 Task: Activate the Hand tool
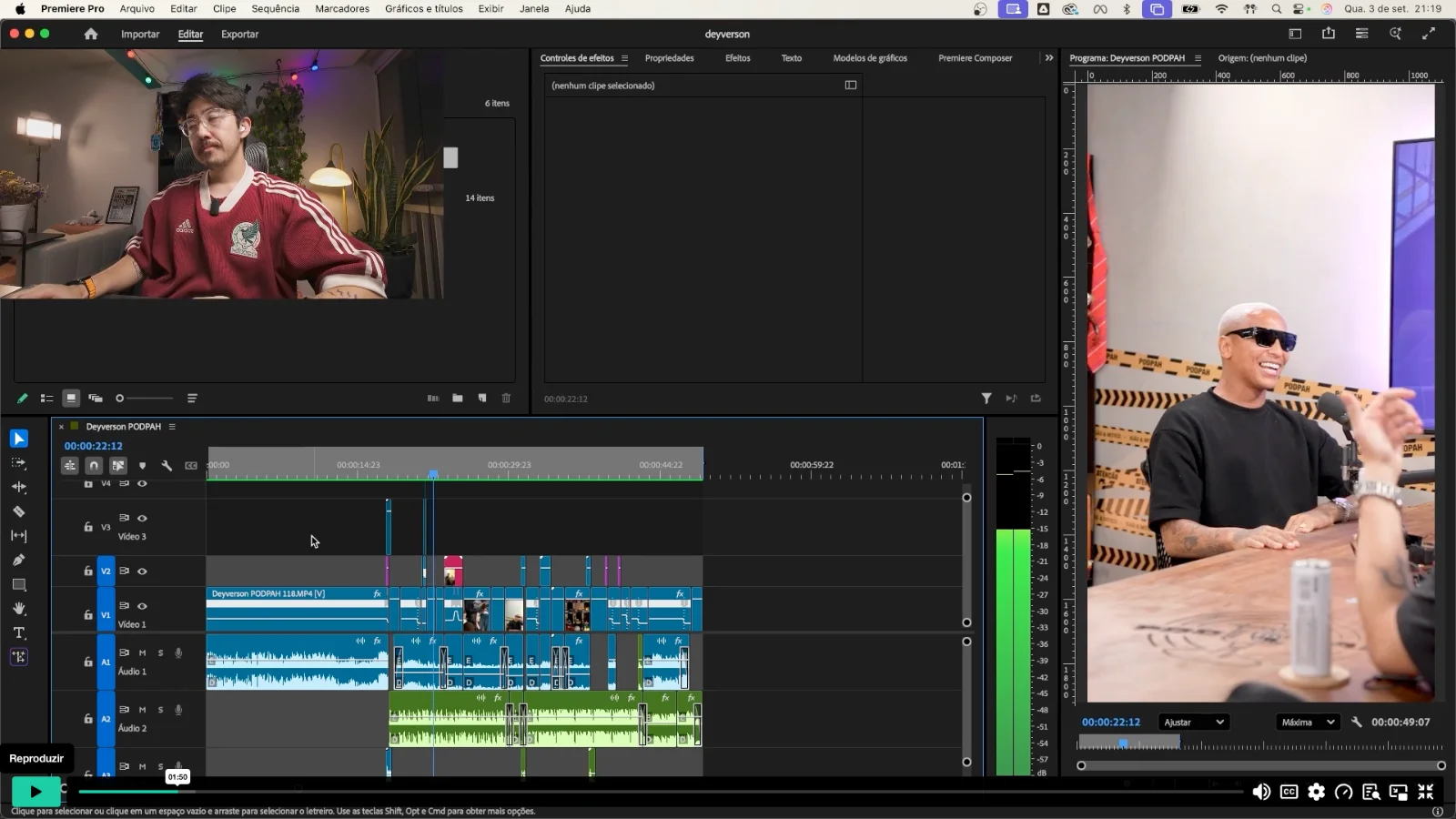pos(19,608)
